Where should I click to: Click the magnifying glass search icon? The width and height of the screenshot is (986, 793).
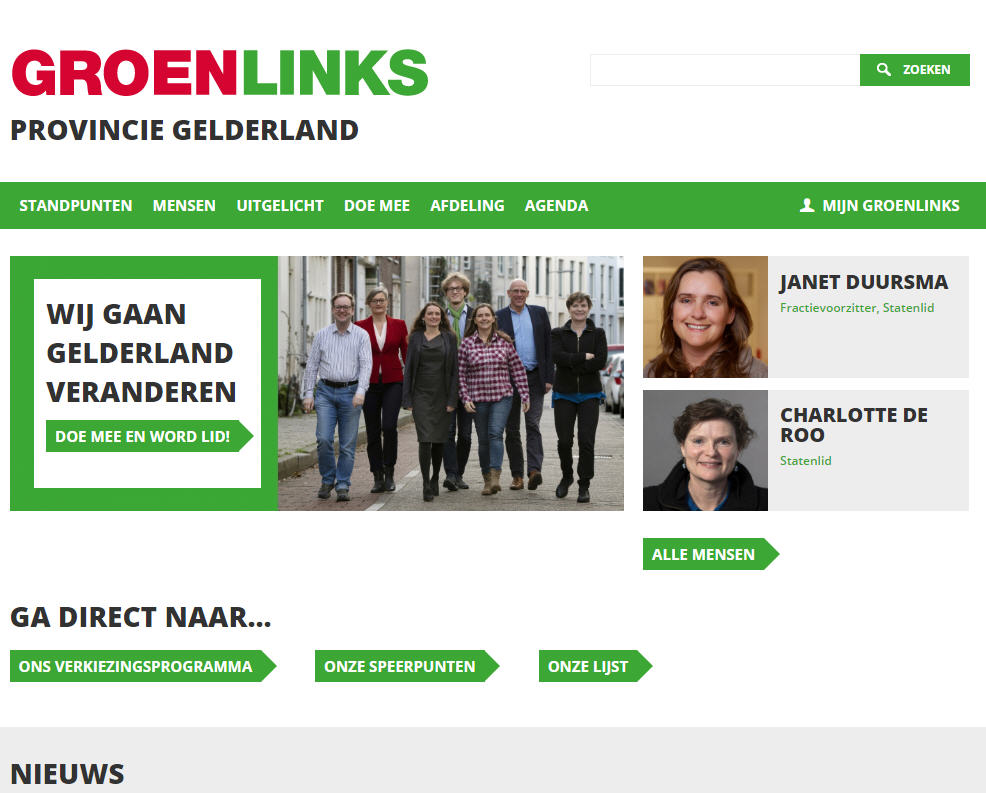click(x=884, y=69)
